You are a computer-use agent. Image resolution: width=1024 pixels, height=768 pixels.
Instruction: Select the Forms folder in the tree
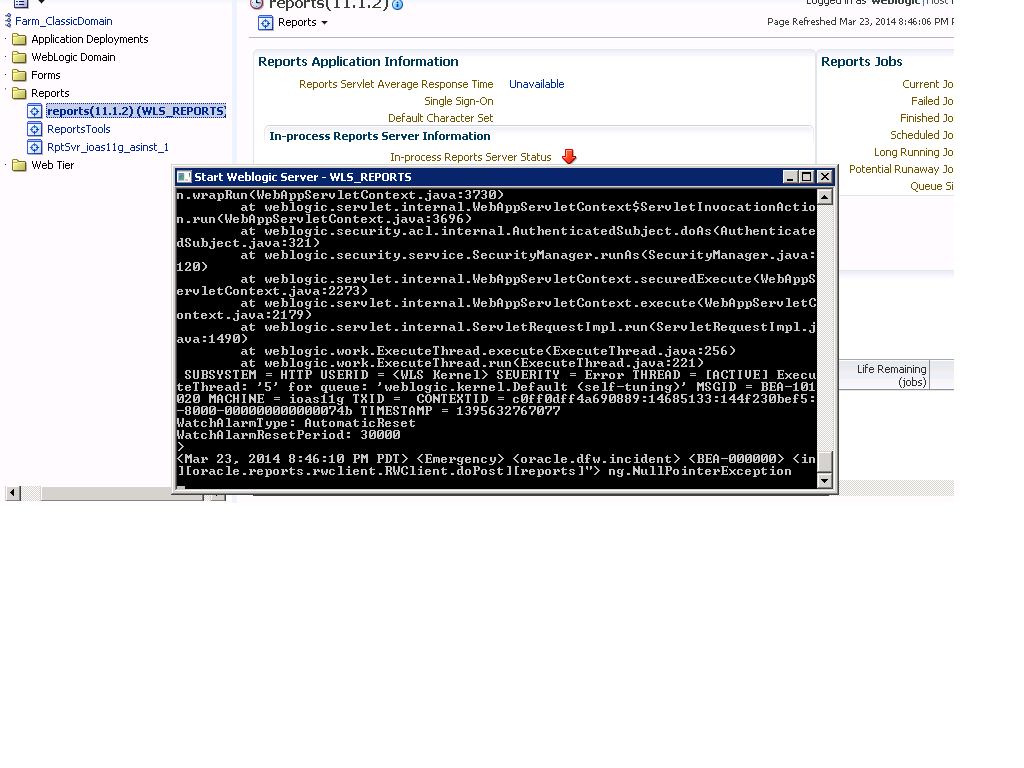pyautogui.click(x=45, y=75)
